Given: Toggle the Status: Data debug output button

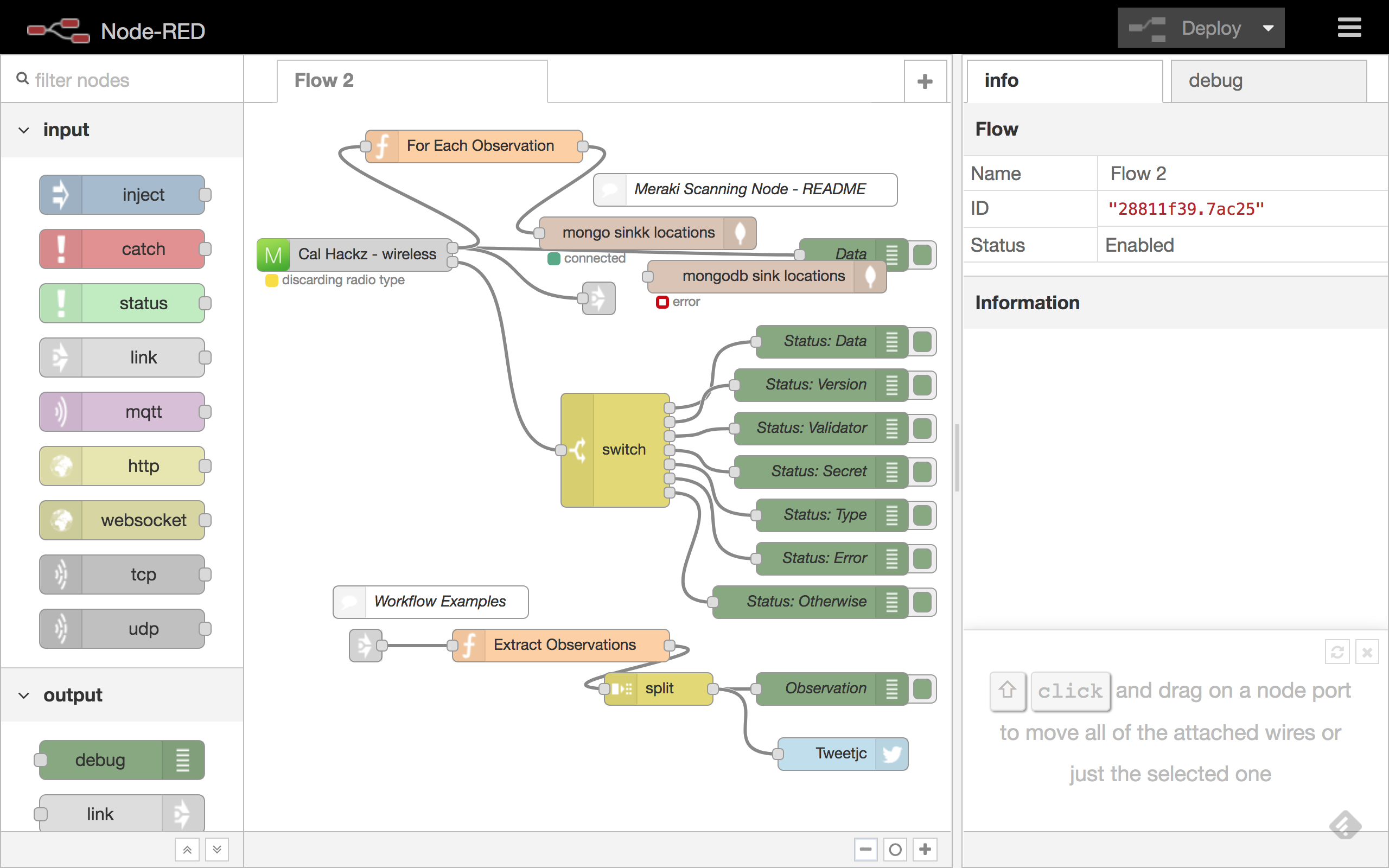Looking at the screenshot, I should coord(922,342).
